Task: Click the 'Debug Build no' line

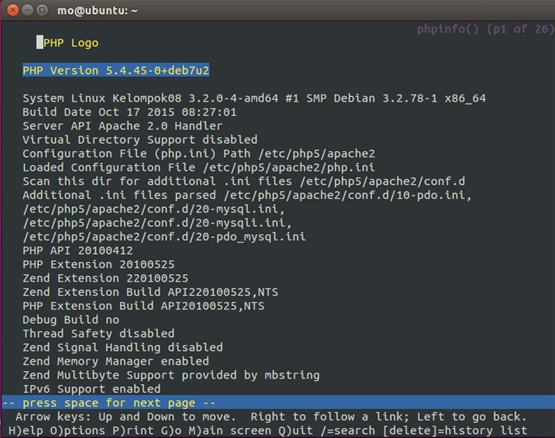Action: [71, 319]
